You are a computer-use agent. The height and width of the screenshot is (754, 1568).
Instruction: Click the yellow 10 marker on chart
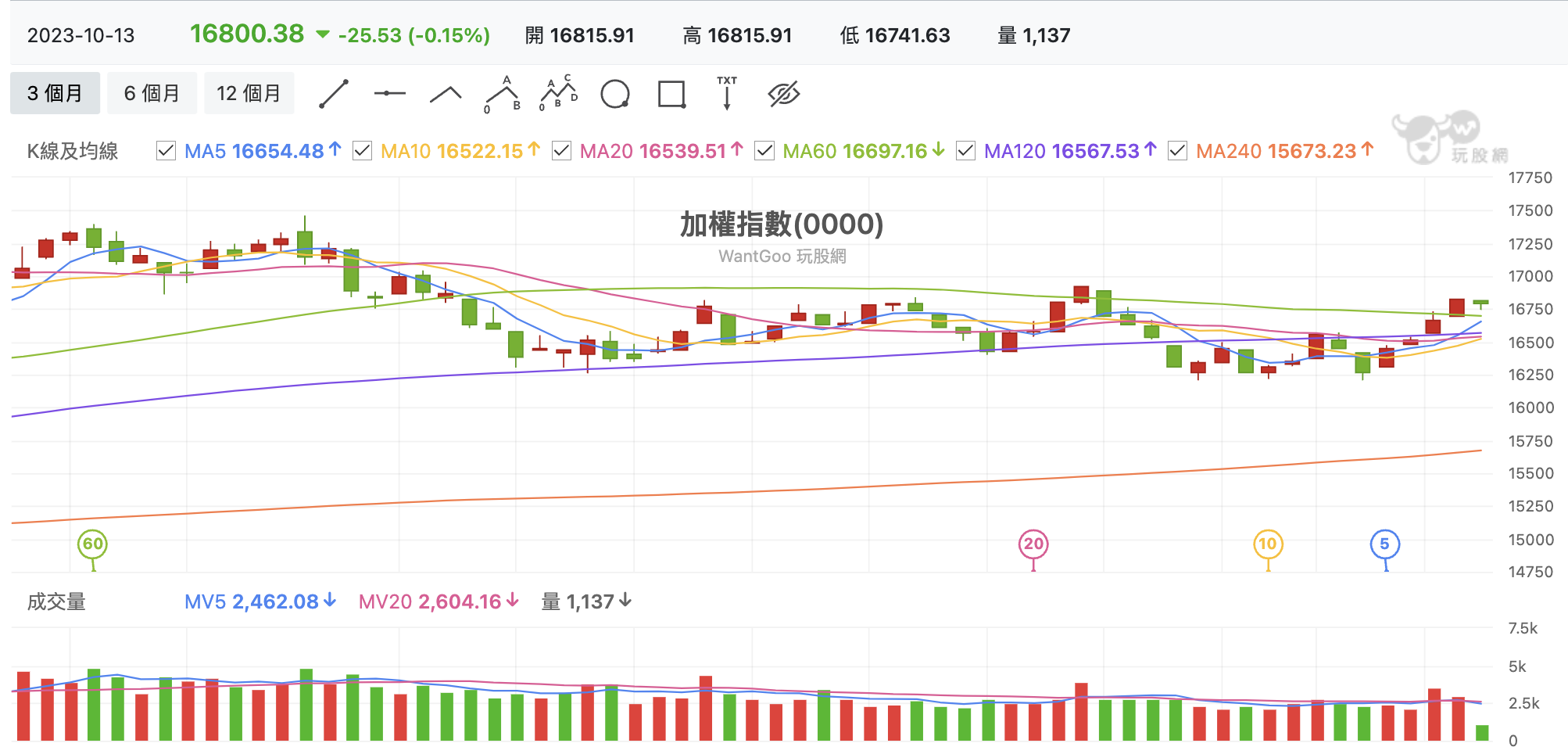coord(1268,544)
